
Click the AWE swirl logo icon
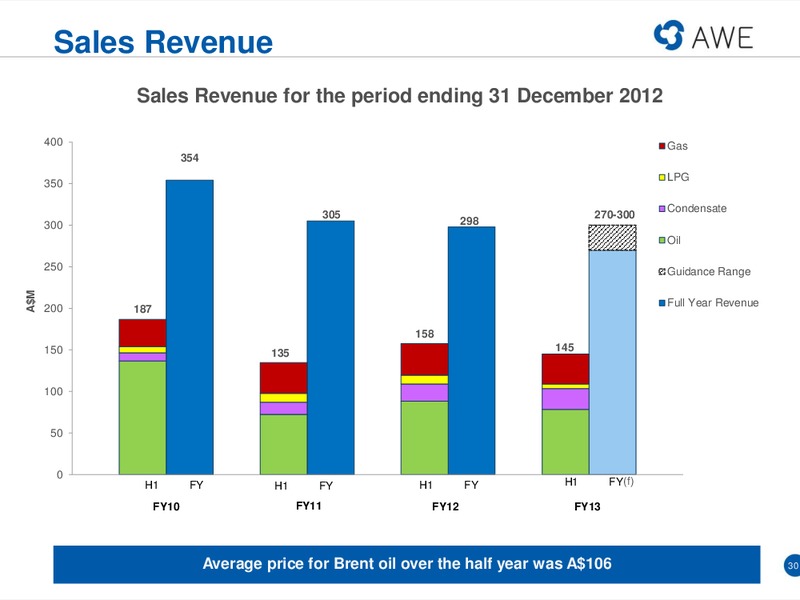point(669,35)
